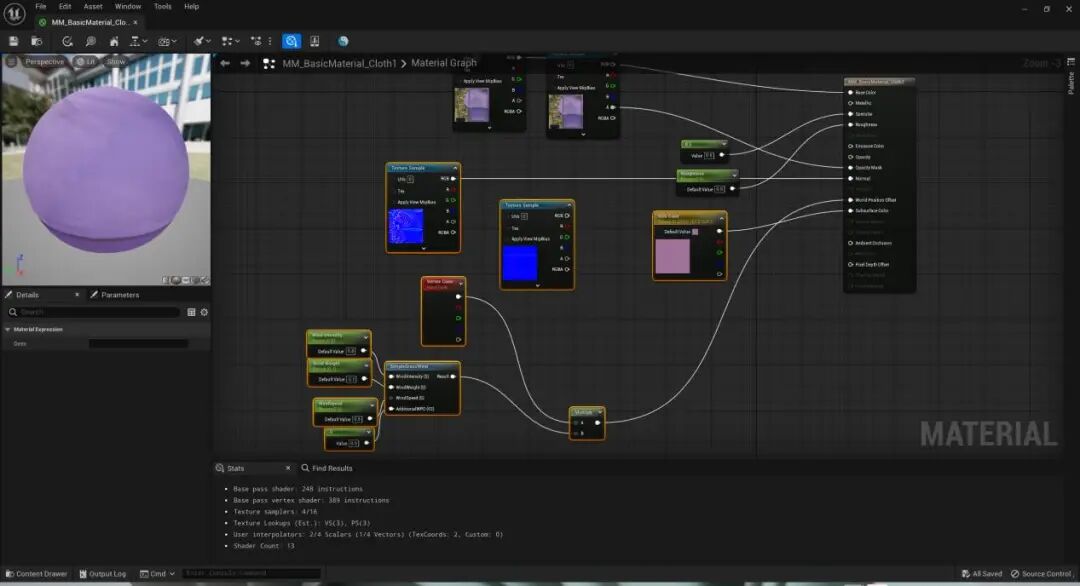Click the Unreal Engine logo icon
Viewport: 1080px width, 586px height.
(14, 13)
